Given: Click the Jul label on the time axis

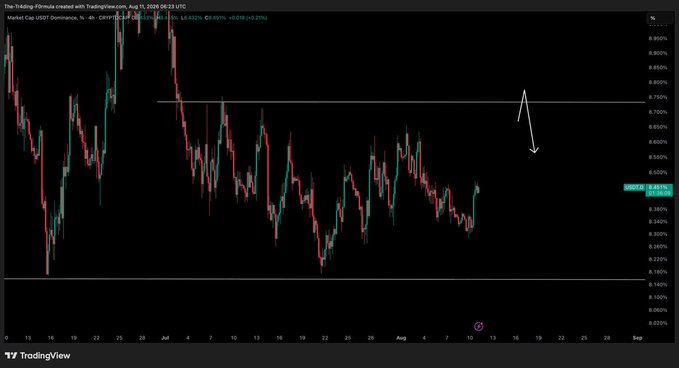Looking at the screenshot, I should [165, 338].
